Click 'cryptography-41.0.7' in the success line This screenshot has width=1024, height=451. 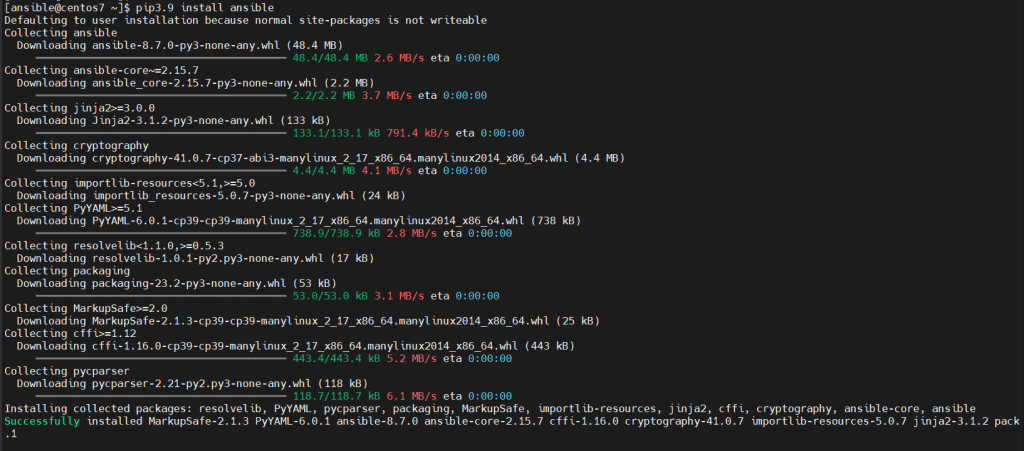coord(685,421)
